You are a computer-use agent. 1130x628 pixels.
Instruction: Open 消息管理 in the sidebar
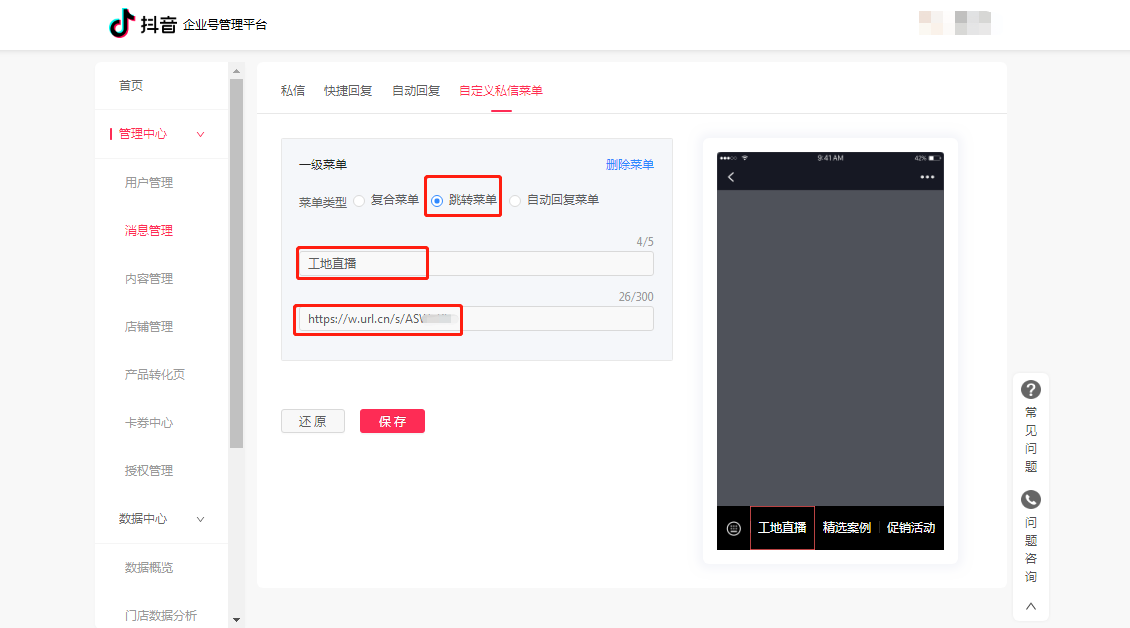point(148,231)
